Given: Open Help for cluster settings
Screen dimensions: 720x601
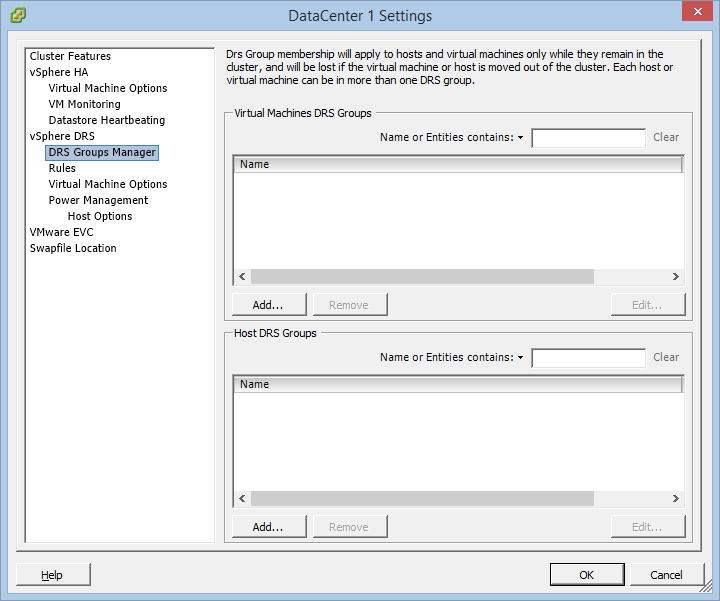Looking at the screenshot, I should click(x=53, y=575).
